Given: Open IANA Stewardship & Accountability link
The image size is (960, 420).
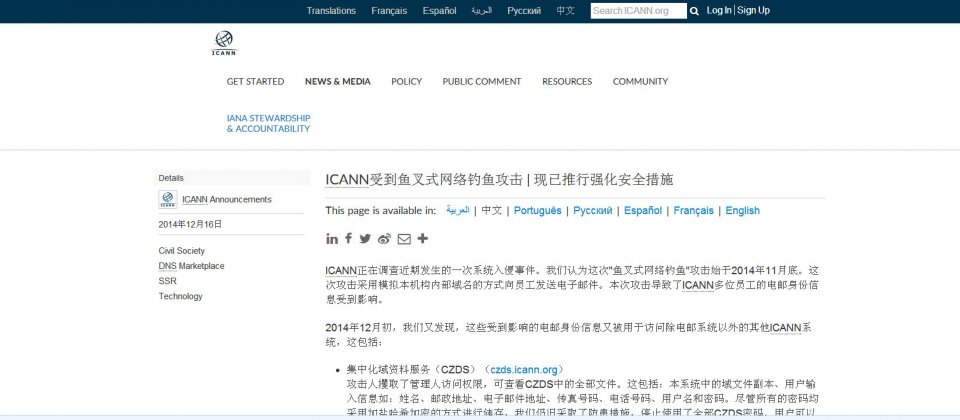Looking at the screenshot, I should (x=269, y=124).
